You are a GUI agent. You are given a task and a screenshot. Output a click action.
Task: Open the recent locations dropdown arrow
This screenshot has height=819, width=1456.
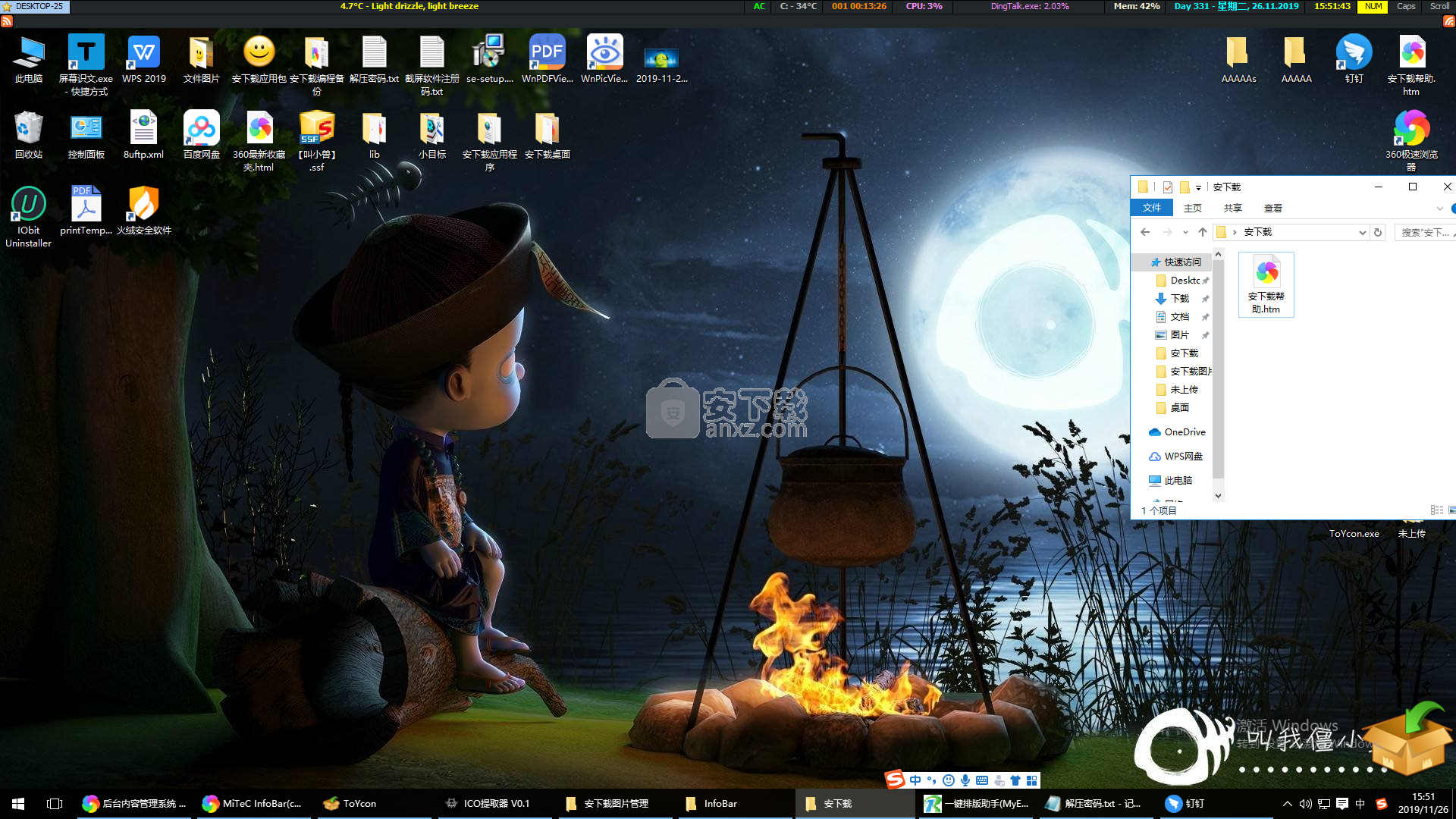pos(1185,232)
